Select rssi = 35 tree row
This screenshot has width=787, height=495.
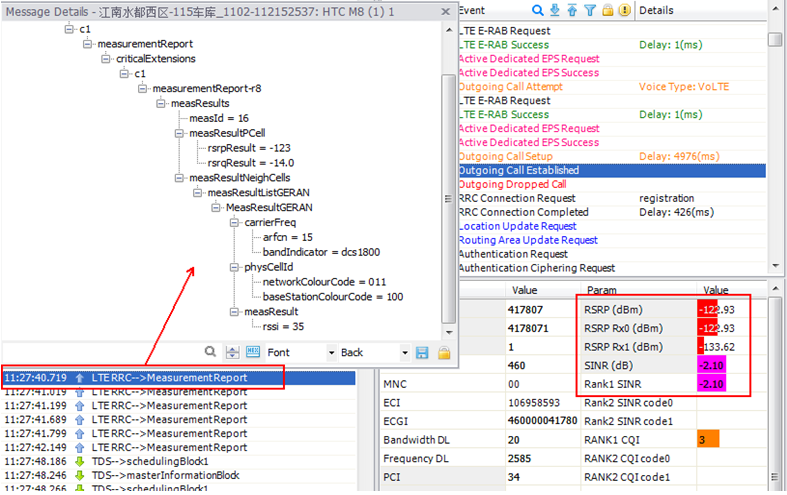click(x=283, y=327)
